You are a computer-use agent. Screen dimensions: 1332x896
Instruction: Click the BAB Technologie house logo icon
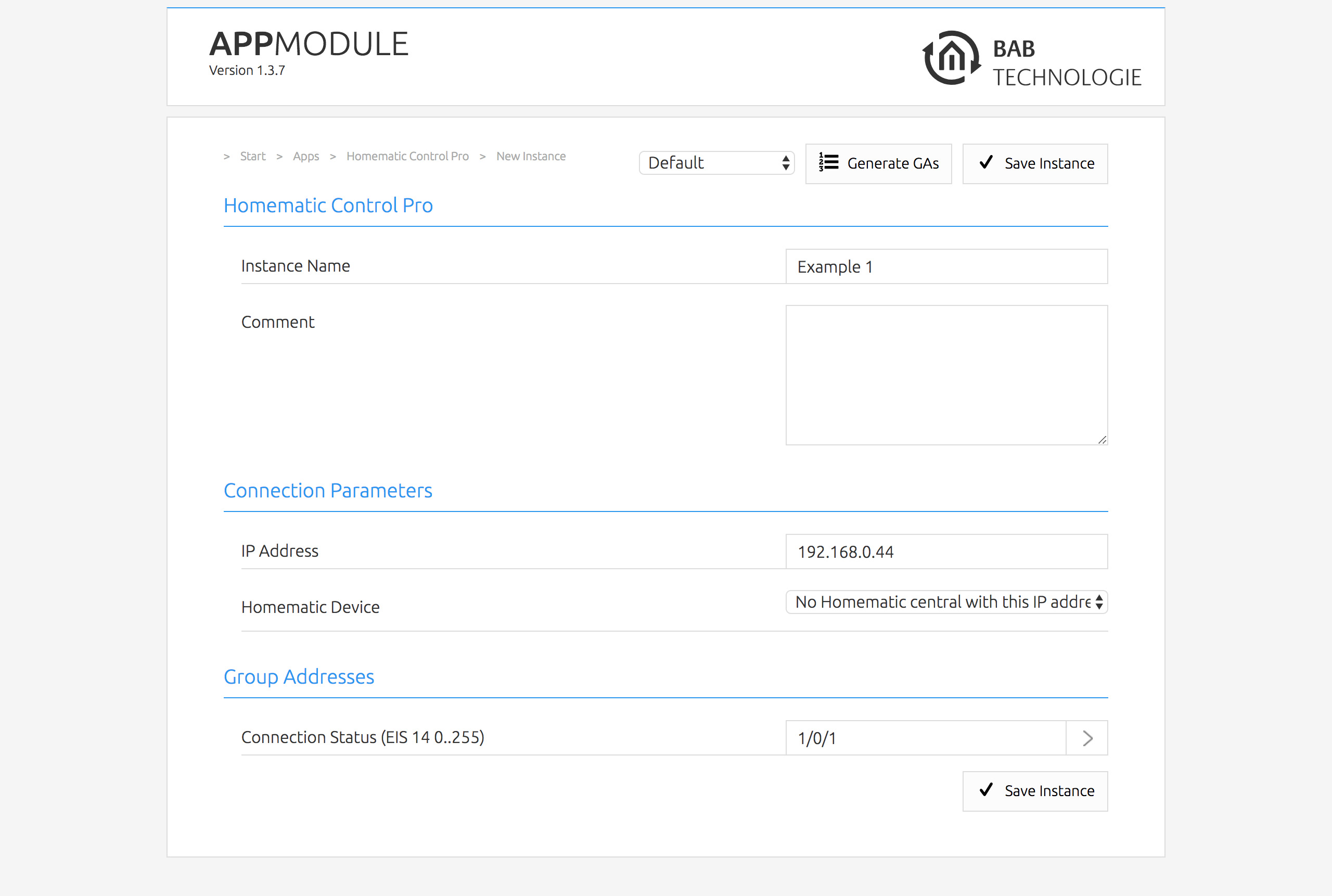coord(952,58)
